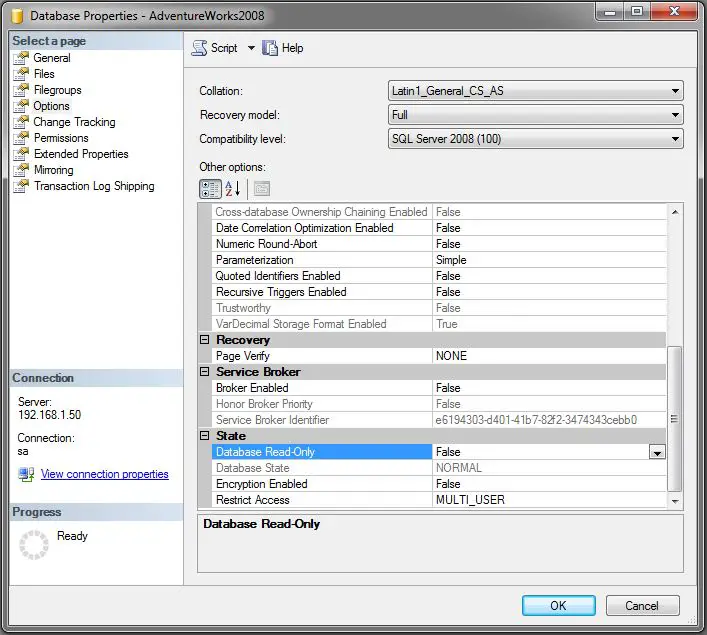The width and height of the screenshot is (707, 635).
Task: Click the General page icon
Action: point(21,58)
